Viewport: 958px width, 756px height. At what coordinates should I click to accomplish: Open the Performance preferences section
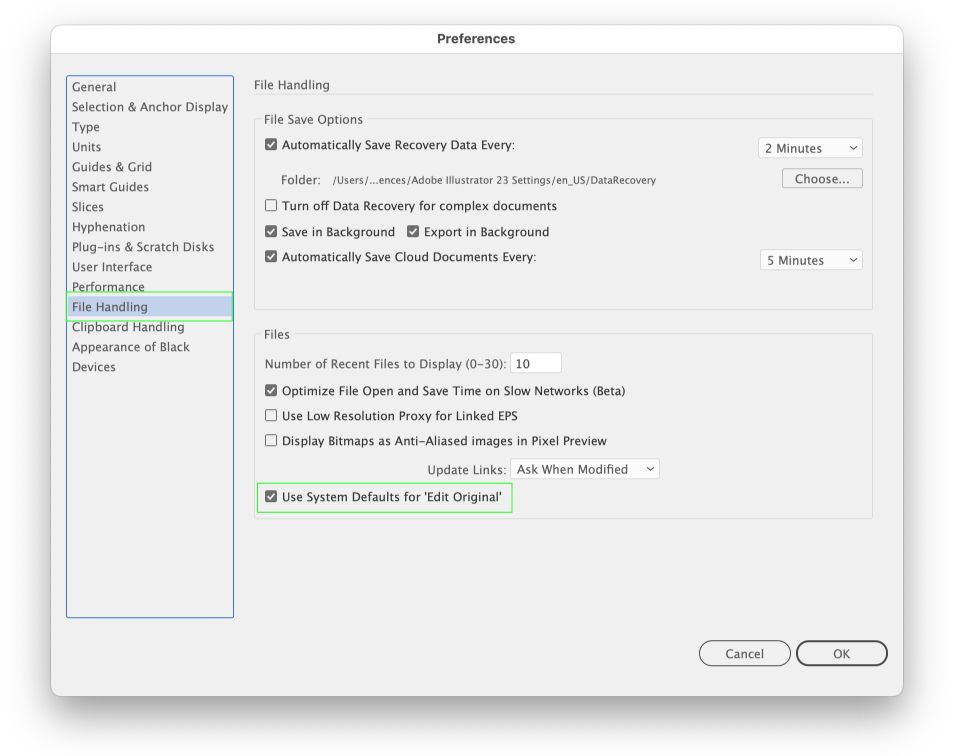pyautogui.click(x=108, y=287)
